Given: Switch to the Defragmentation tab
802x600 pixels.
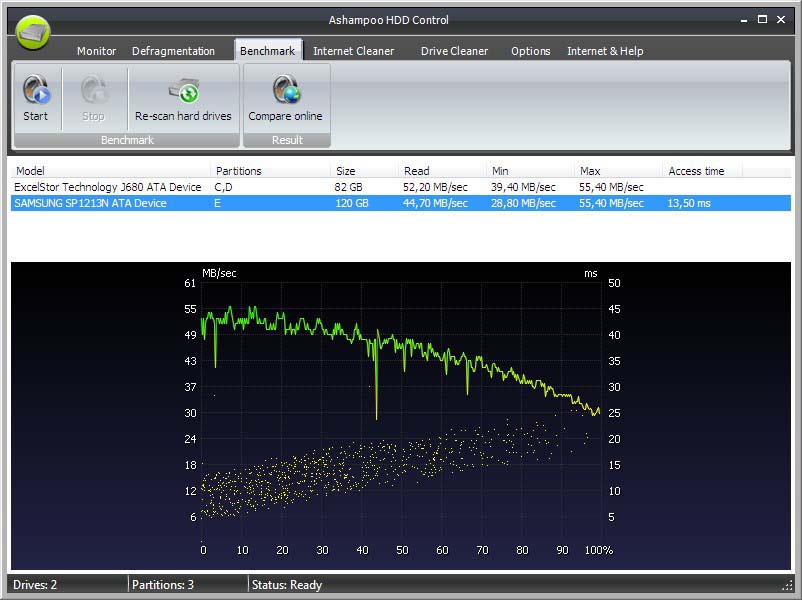Looking at the screenshot, I should 173,51.
